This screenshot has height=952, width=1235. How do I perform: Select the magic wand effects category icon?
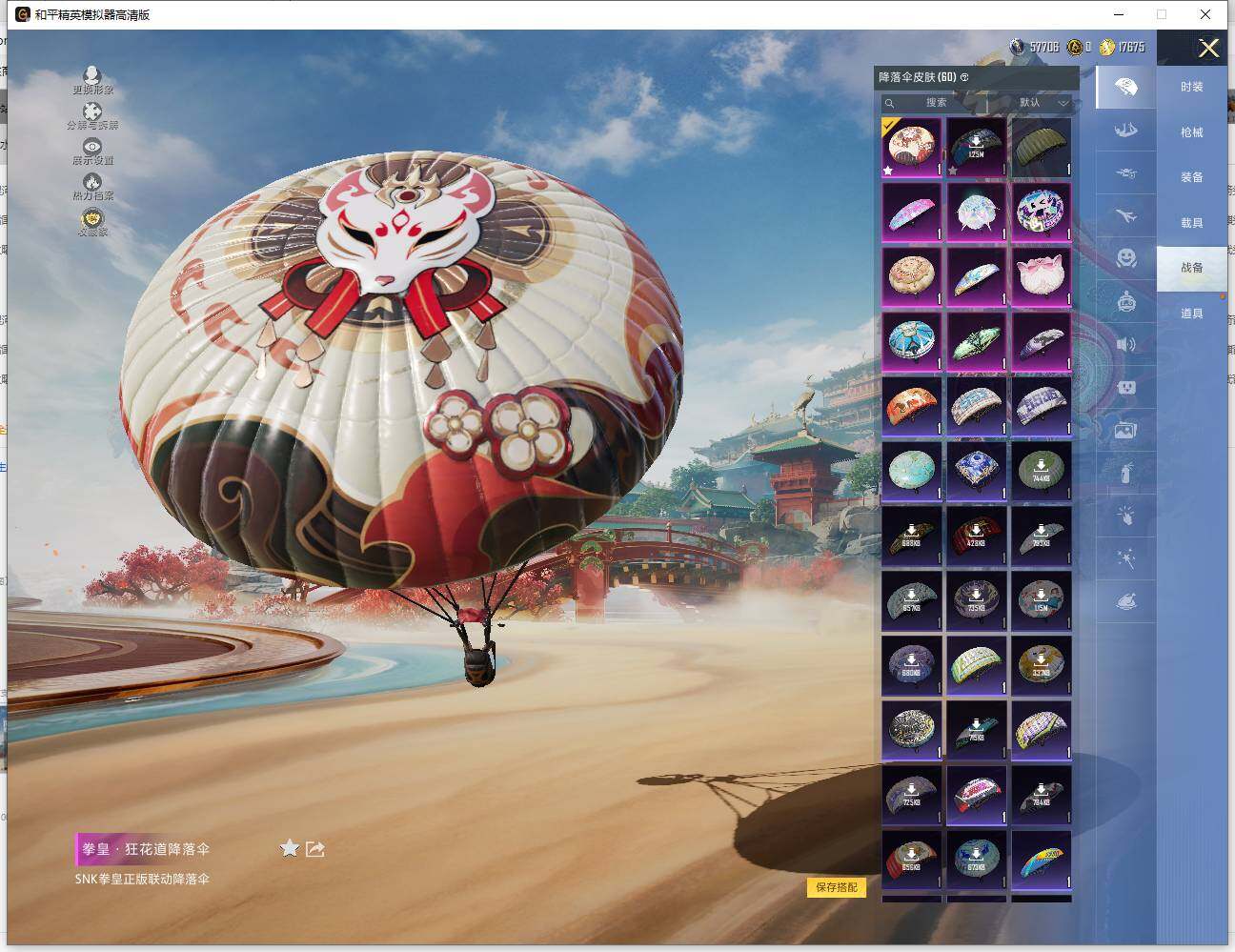(1125, 558)
